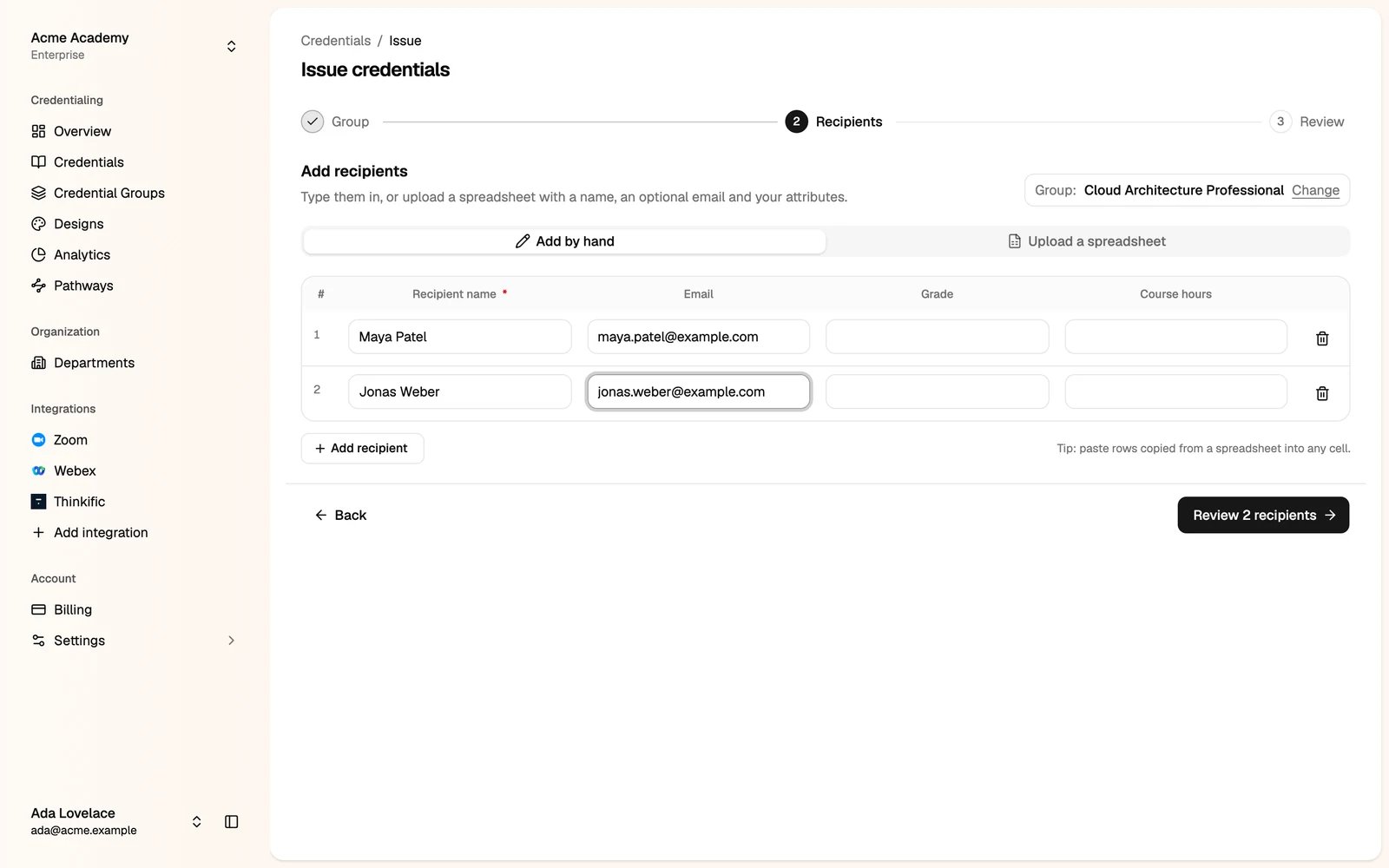The width and height of the screenshot is (1389, 868).
Task: Switch to Upload a spreadsheet tab
Action: click(x=1087, y=241)
